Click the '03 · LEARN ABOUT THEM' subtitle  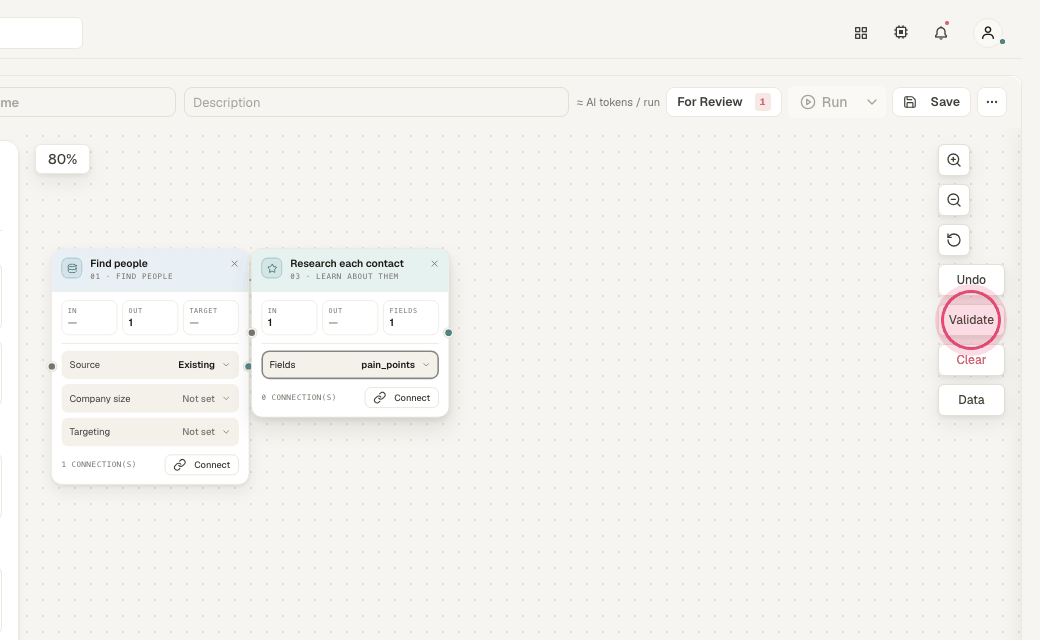tap(344, 277)
